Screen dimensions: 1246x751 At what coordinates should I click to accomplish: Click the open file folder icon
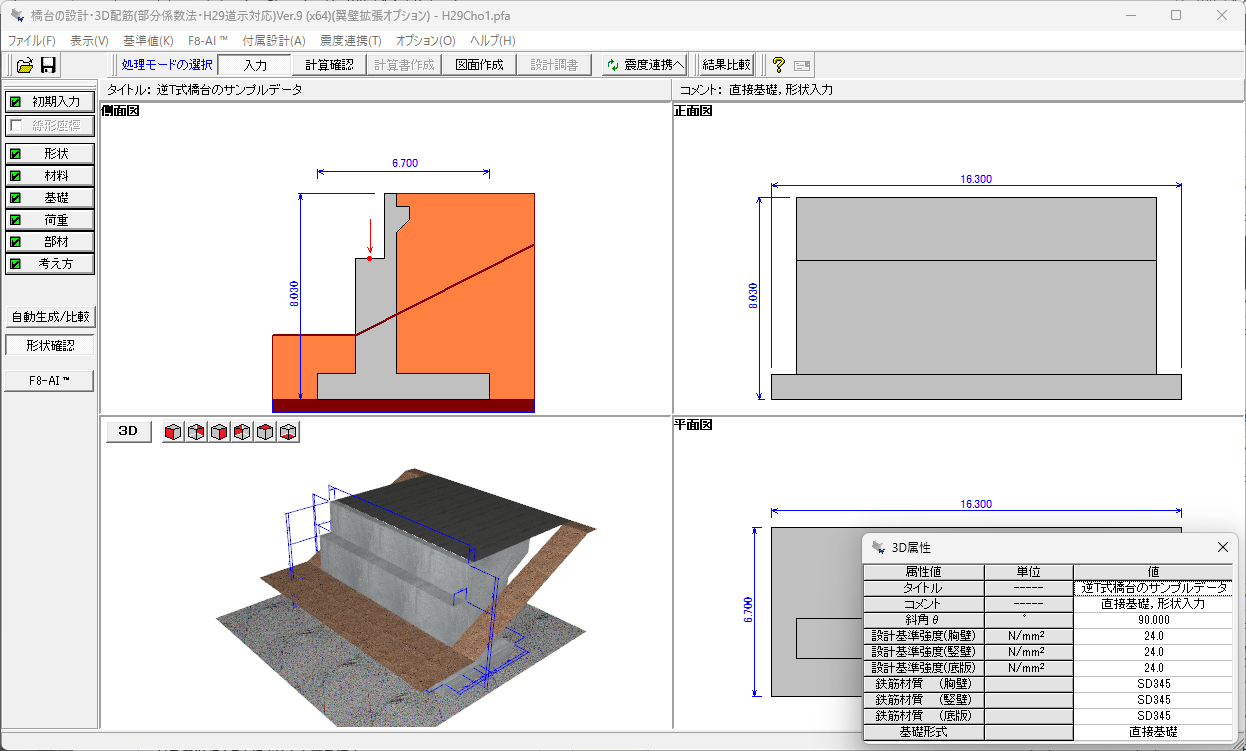25,65
